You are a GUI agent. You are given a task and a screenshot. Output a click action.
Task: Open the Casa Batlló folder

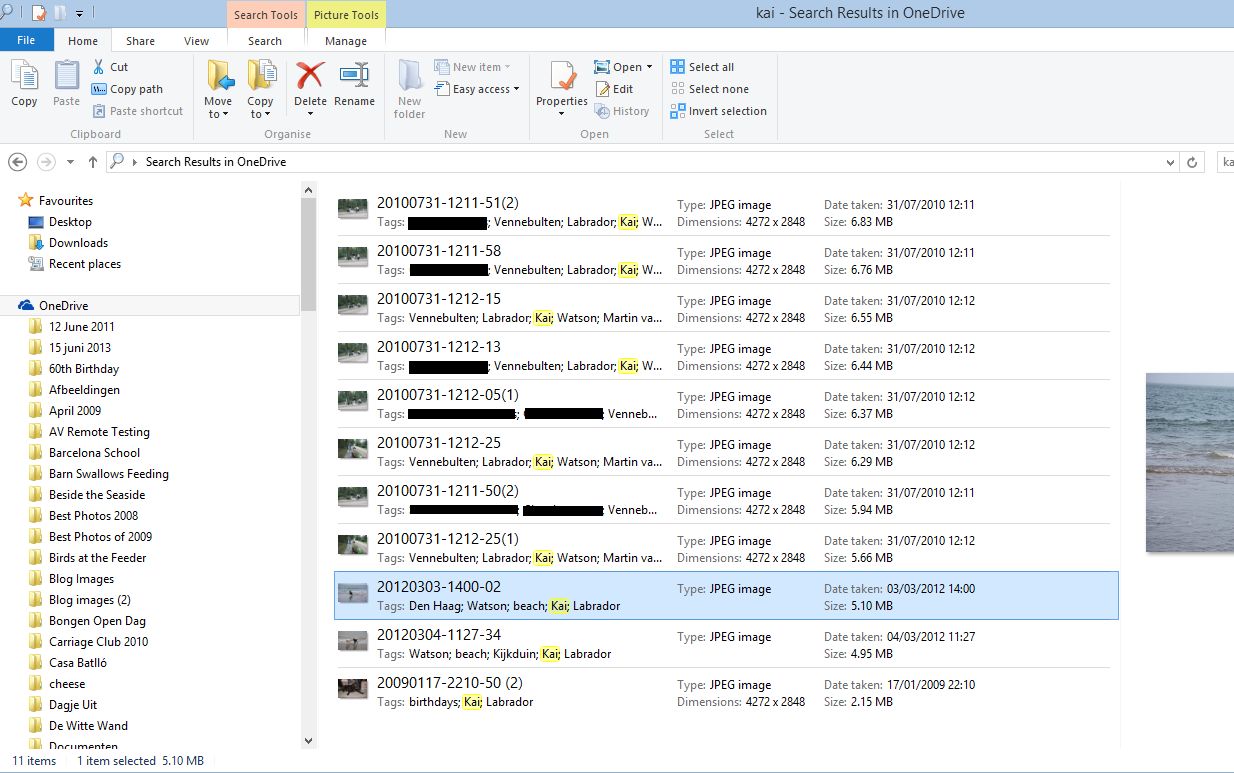coord(68,663)
